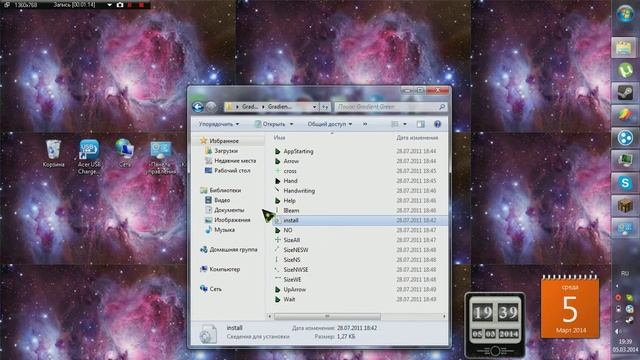Select the Acer USB Charge desktop shortcut
Image resolution: width=640 pixels, height=360 pixels.
click(89, 157)
